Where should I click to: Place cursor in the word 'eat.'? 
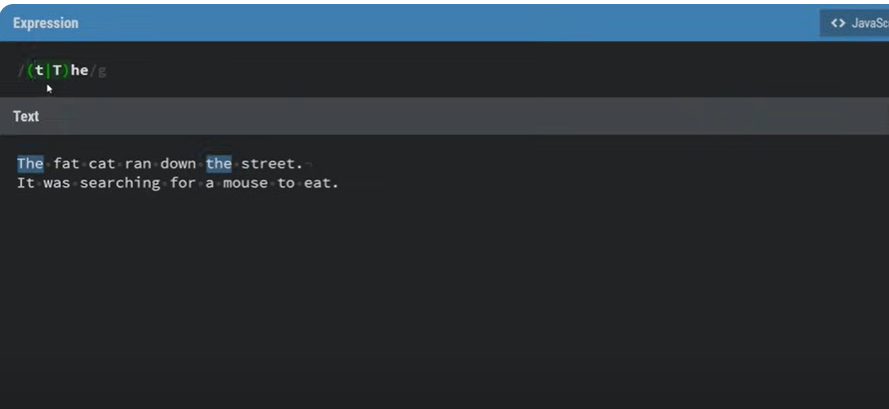coord(321,183)
